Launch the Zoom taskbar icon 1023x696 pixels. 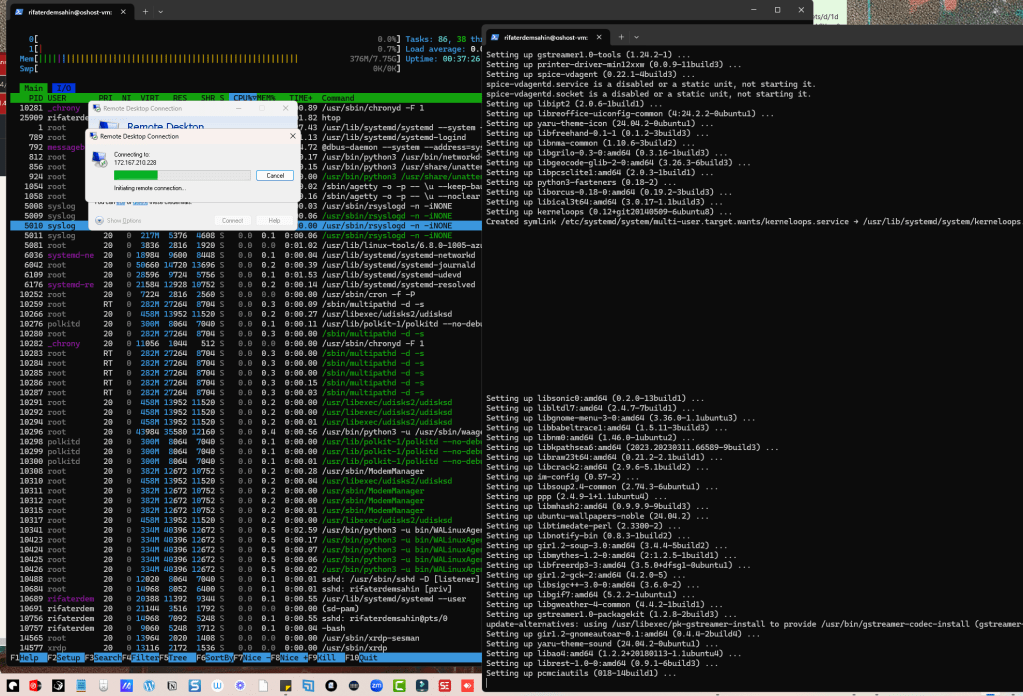376,686
